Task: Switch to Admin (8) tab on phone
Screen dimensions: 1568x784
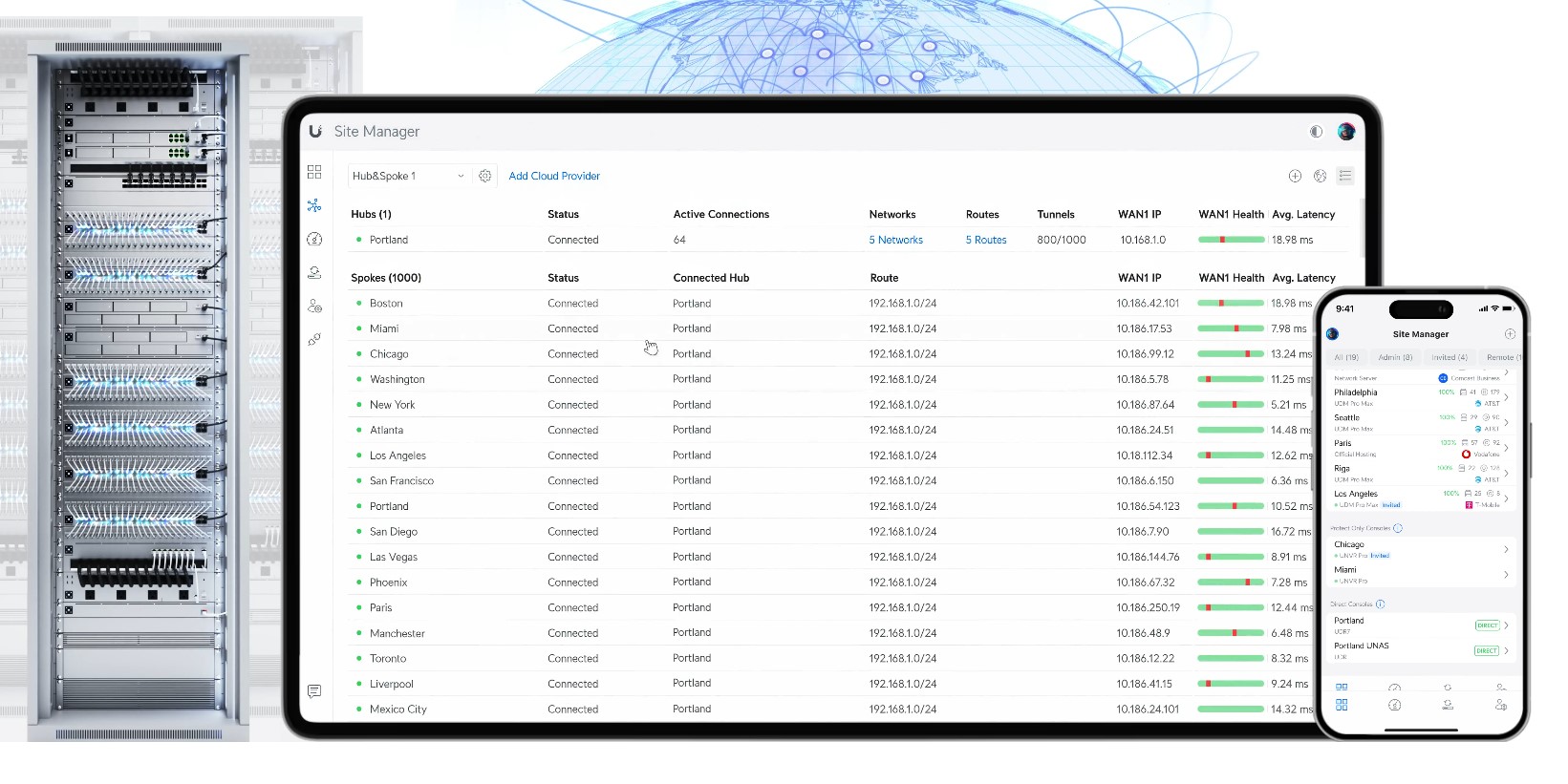Action: pyautogui.click(x=1395, y=357)
